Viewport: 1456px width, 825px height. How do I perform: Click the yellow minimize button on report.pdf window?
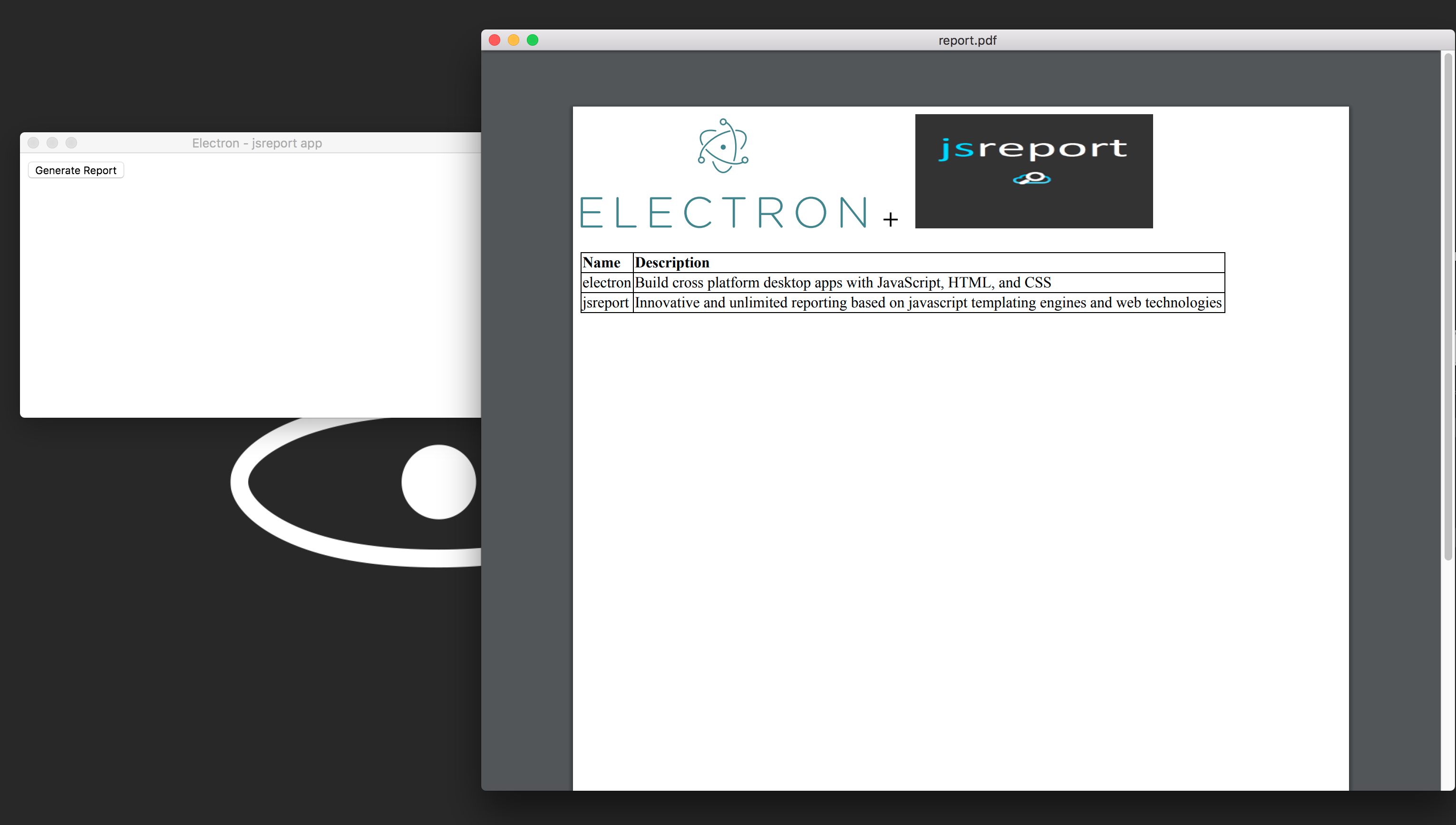pyautogui.click(x=513, y=40)
